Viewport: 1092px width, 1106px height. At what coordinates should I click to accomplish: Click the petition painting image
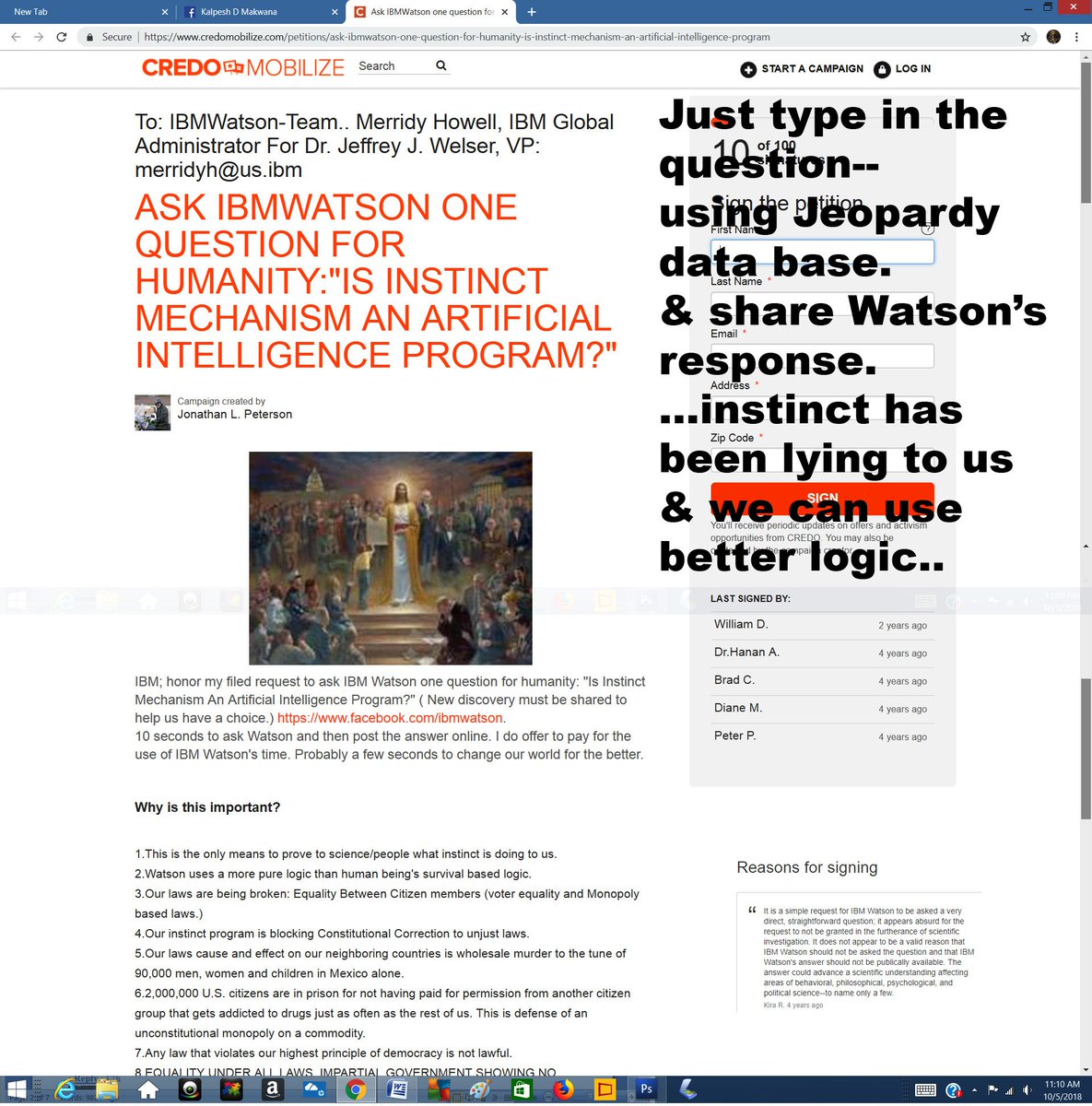coord(391,558)
